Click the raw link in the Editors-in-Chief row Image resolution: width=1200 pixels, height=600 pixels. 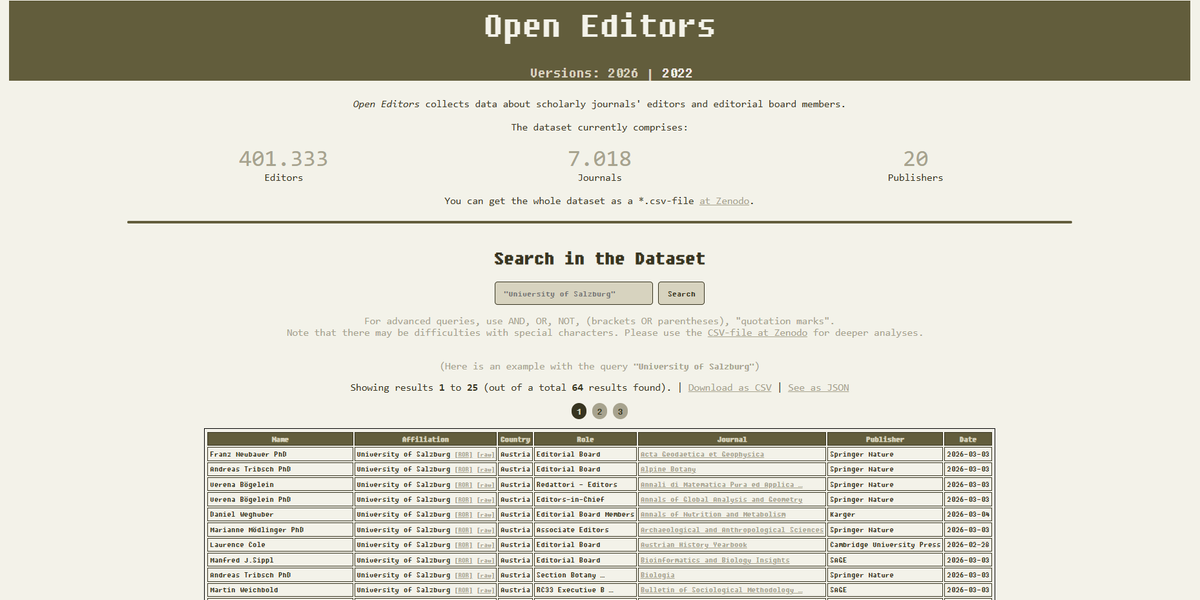tap(486, 499)
